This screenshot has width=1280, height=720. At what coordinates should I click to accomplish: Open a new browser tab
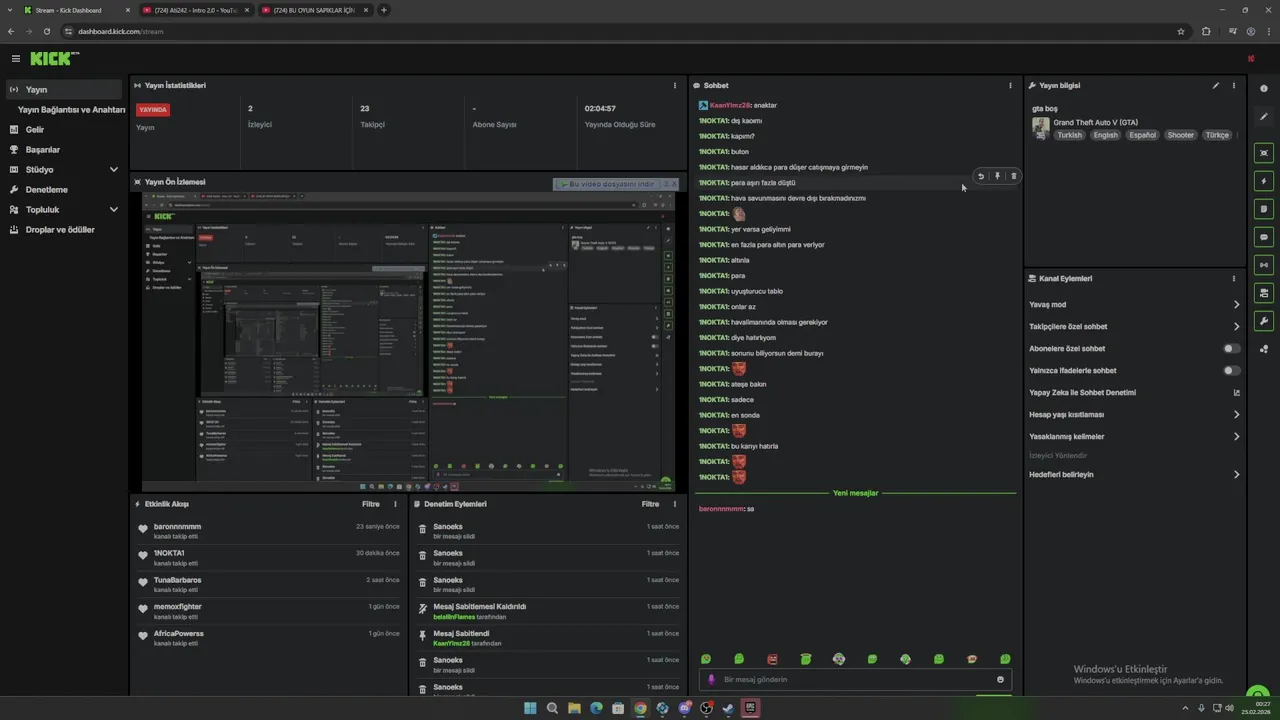click(x=384, y=10)
